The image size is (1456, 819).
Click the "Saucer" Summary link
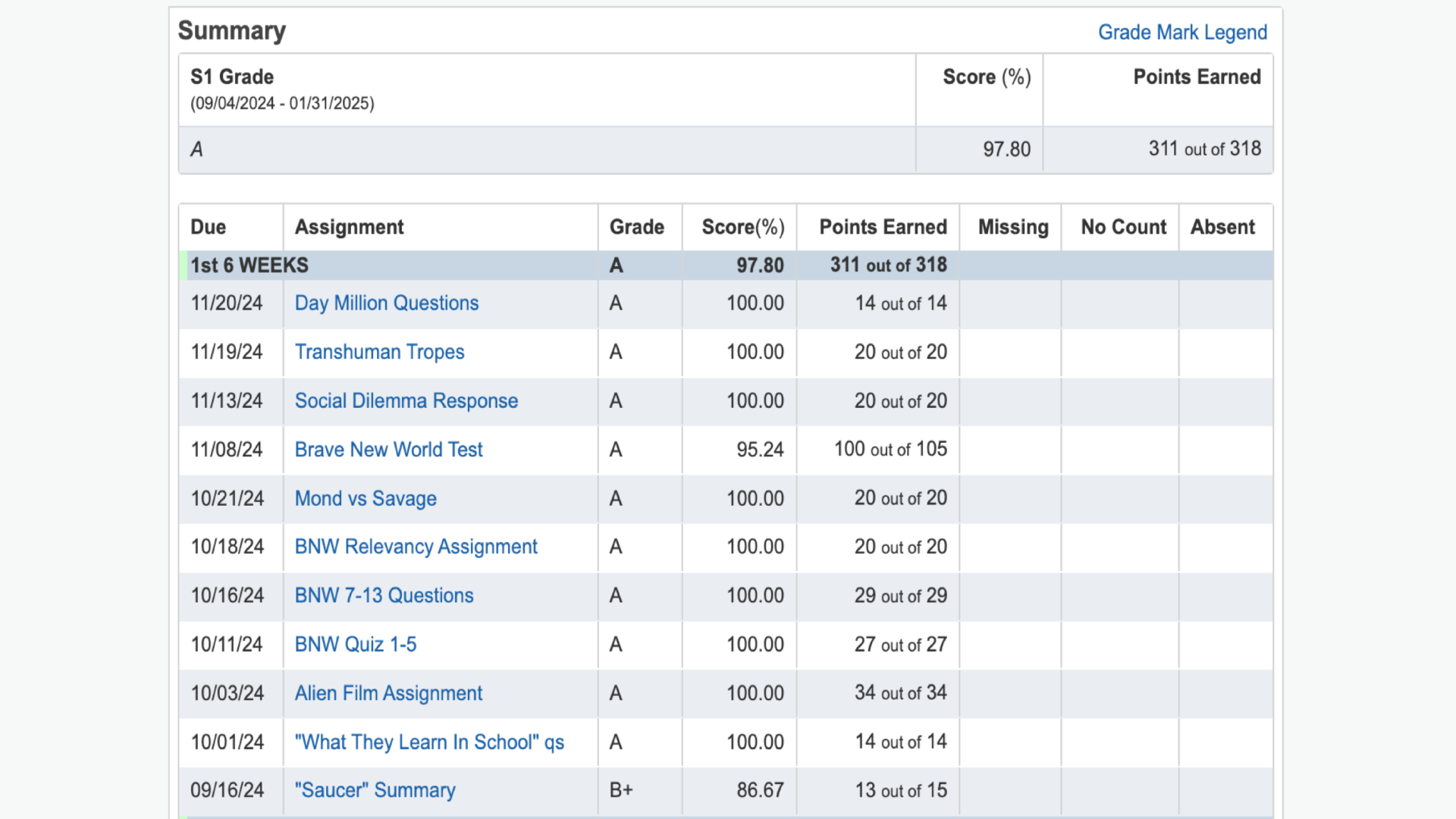click(375, 790)
